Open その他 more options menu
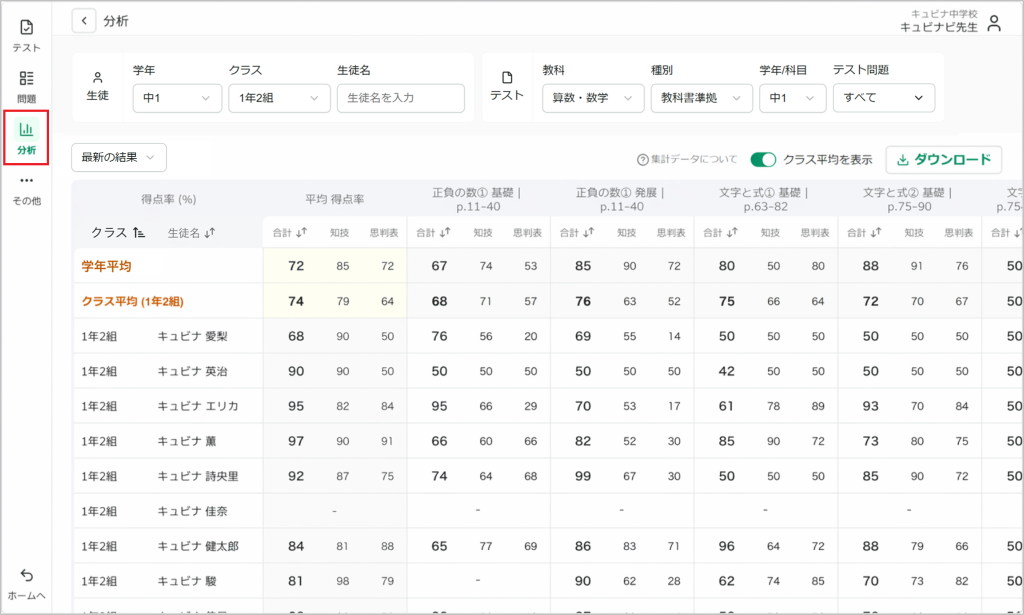The image size is (1024, 615). [26, 190]
